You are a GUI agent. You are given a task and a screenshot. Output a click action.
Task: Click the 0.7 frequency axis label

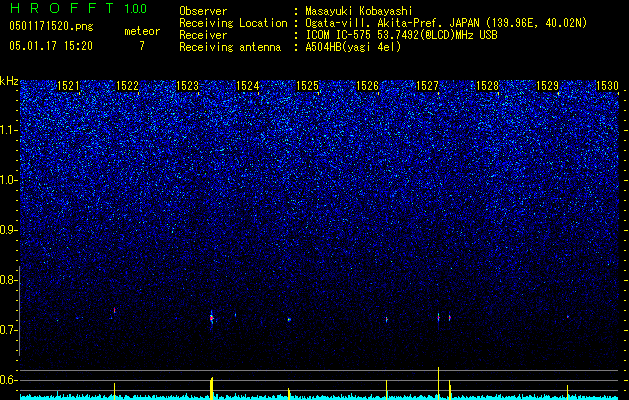9,330
